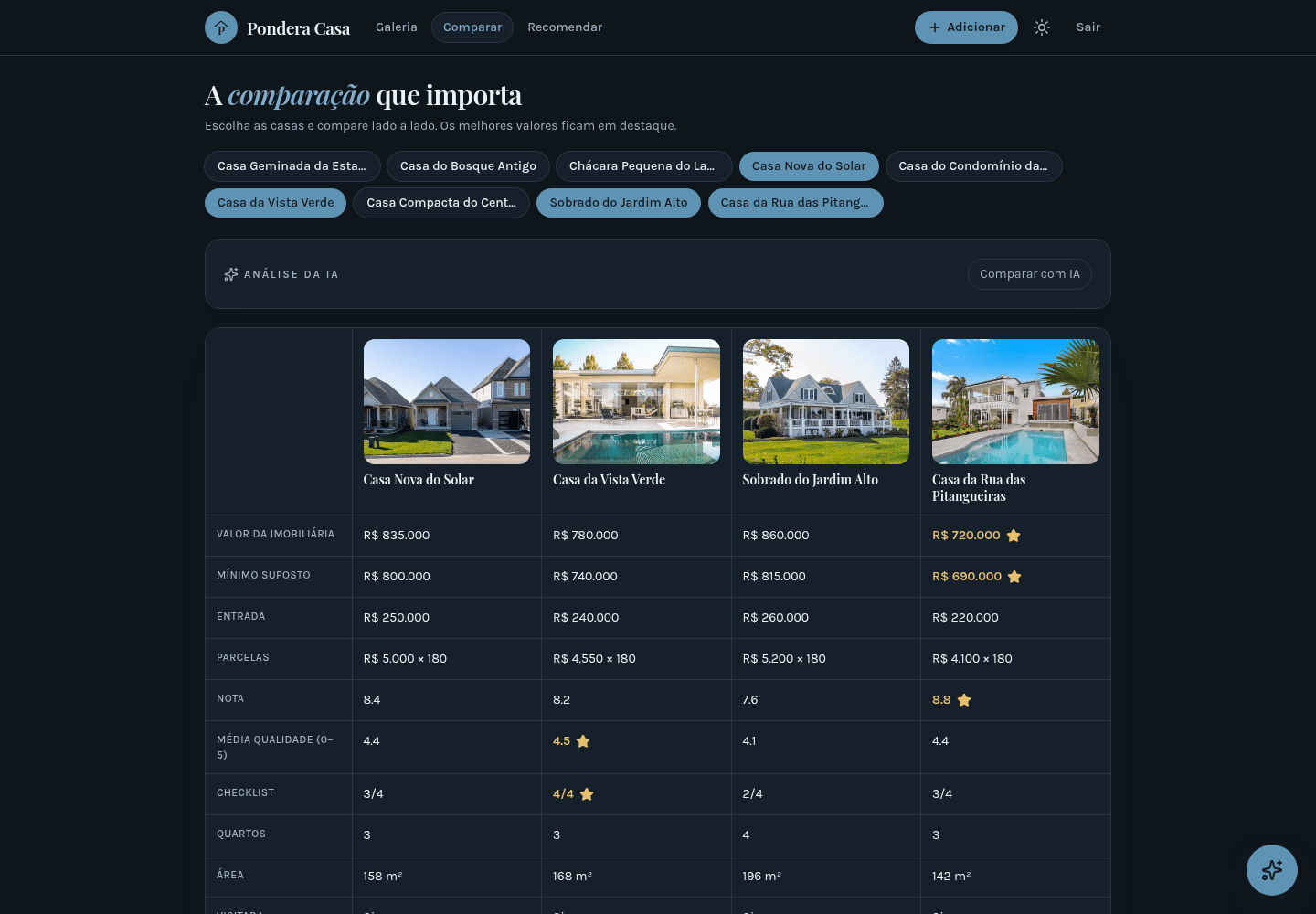Click the Checklist row label
The image size is (1316, 914).
click(x=245, y=792)
